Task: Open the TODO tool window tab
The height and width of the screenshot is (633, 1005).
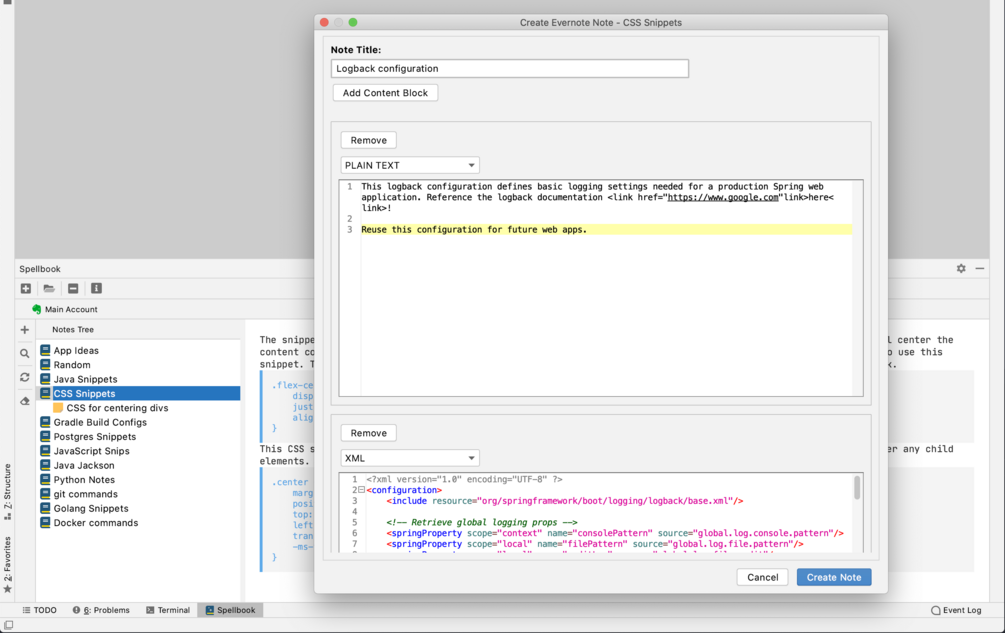Action: 39,610
